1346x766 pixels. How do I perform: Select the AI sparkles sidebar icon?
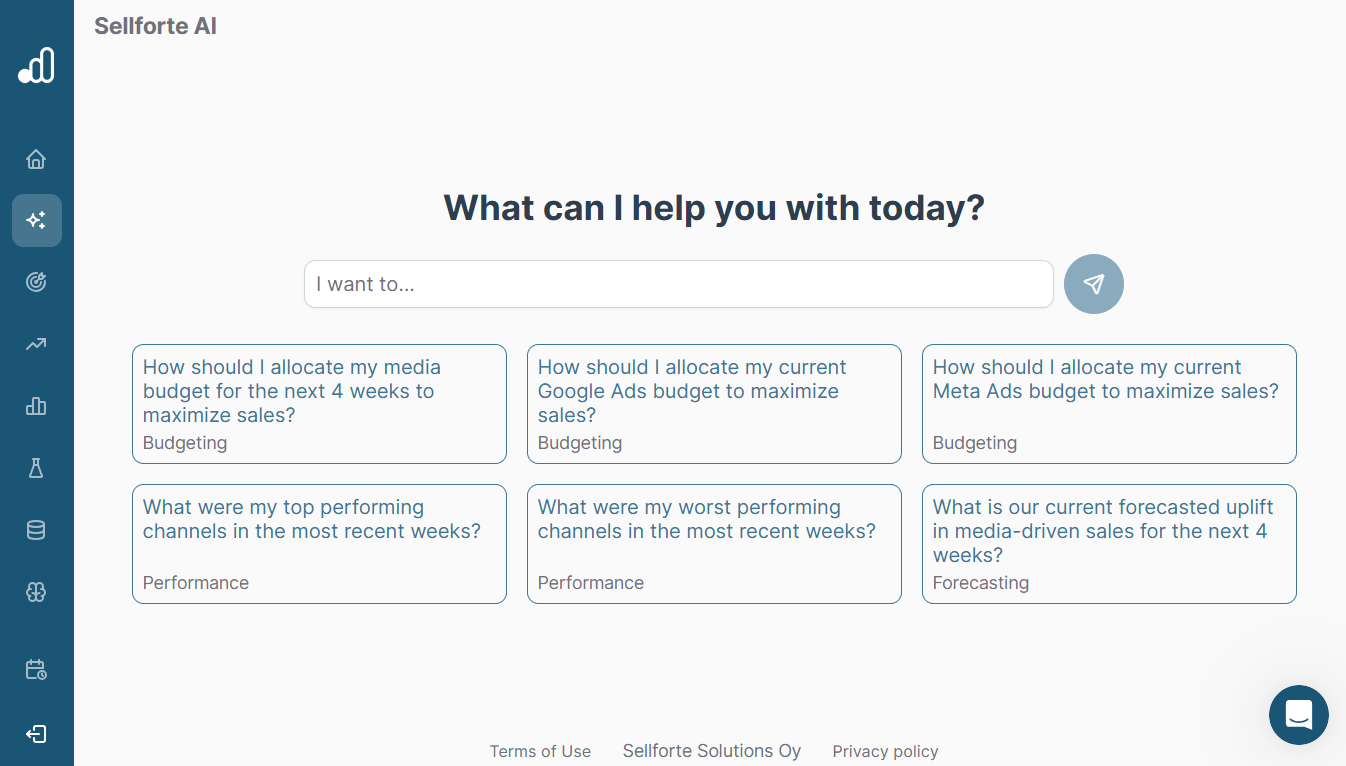36,220
